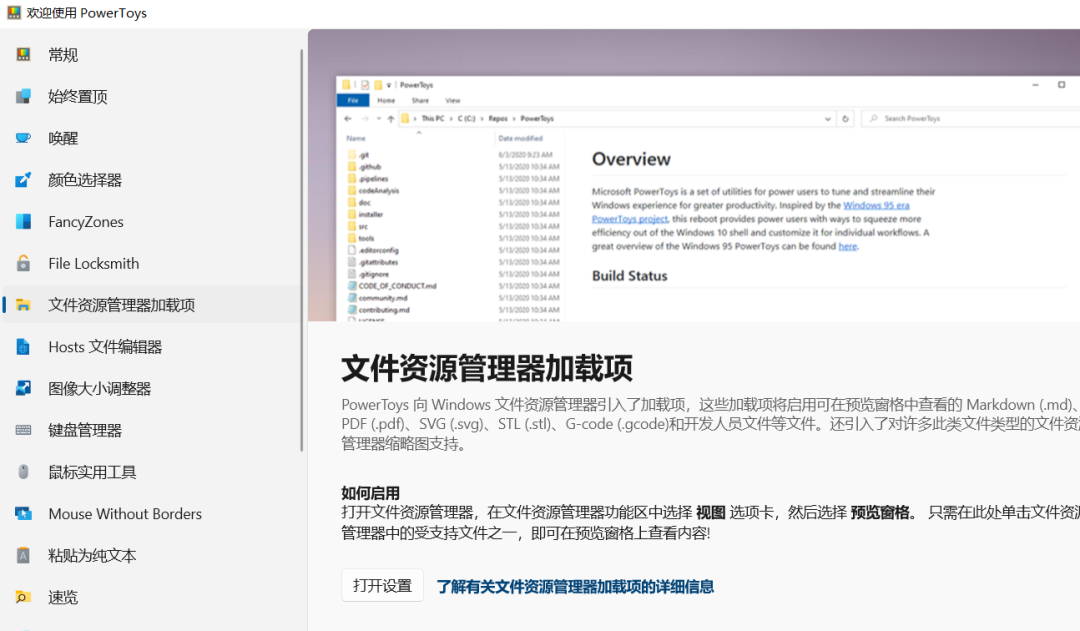Open the 了解有关文件资源管理器加载项的详细信息 link

point(575,587)
